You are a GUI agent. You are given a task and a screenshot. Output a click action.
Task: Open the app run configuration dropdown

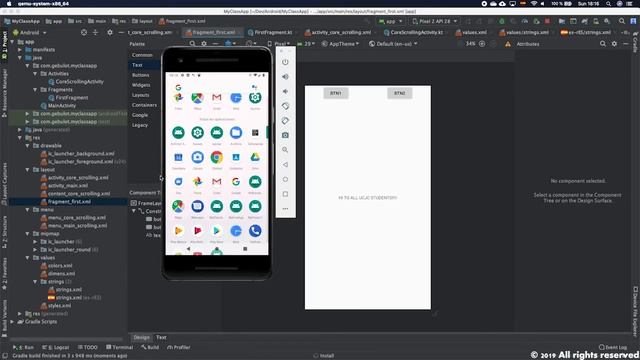(x=391, y=21)
